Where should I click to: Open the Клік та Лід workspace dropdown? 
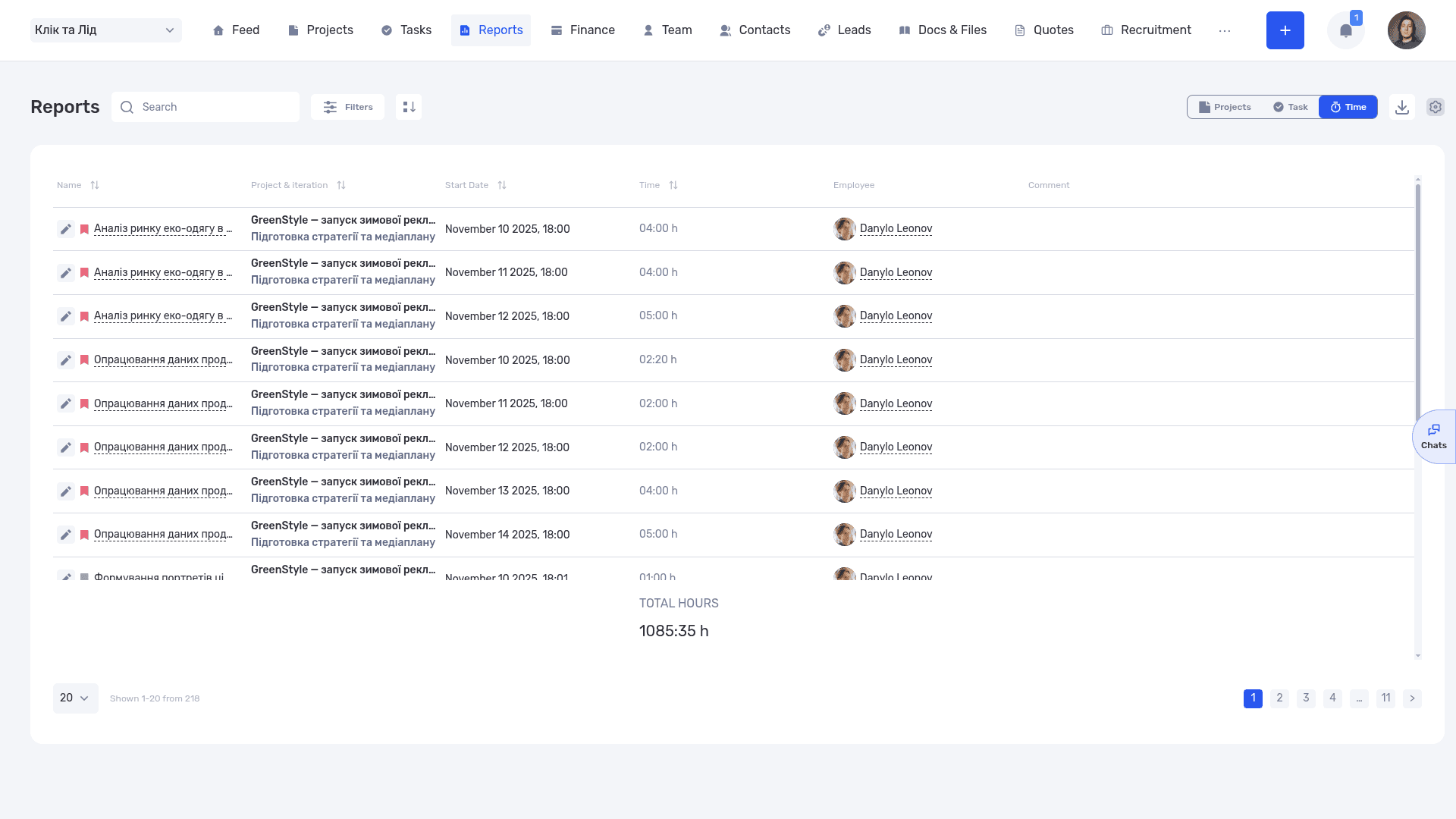[x=106, y=30]
